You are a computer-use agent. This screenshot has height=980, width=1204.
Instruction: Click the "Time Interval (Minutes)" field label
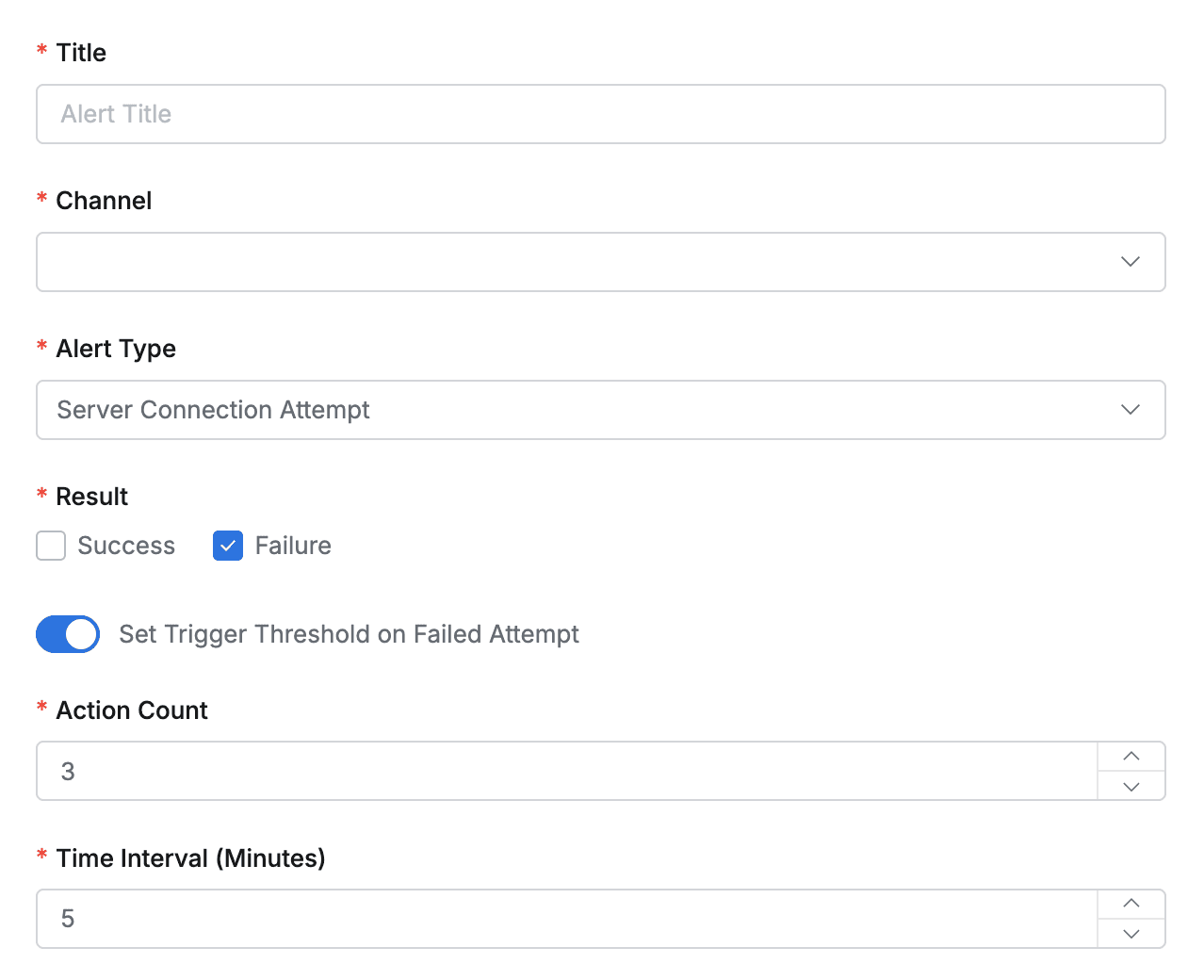pyautogui.click(x=190, y=858)
